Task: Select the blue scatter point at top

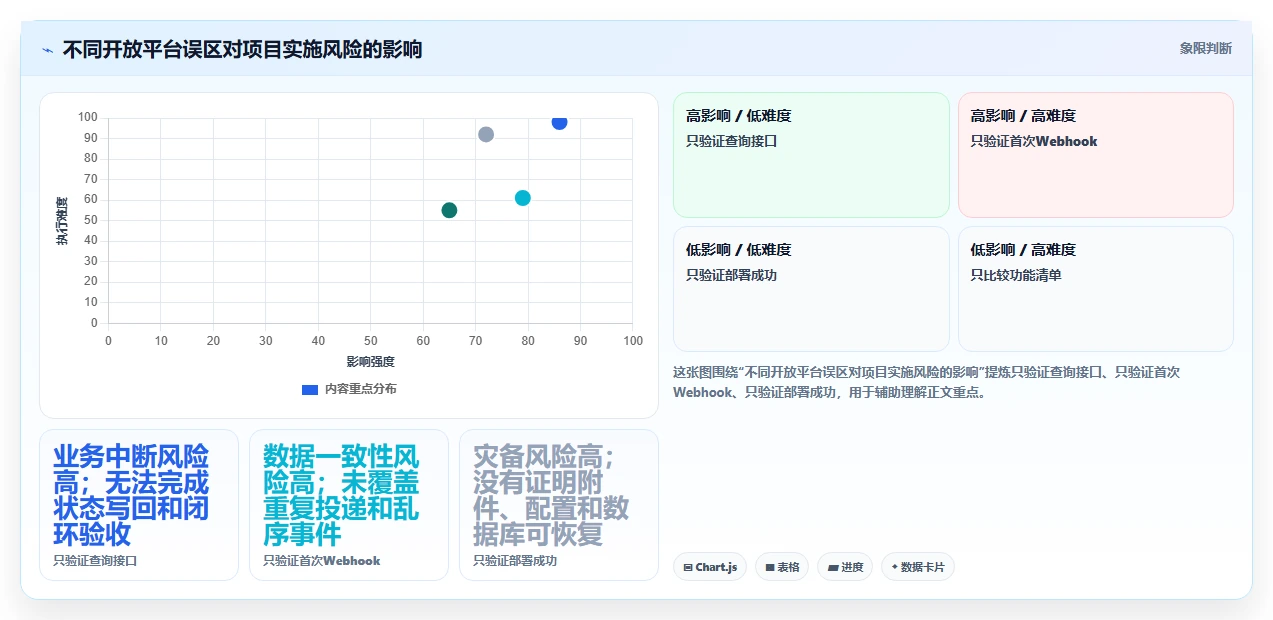Action: tap(559, 122)
